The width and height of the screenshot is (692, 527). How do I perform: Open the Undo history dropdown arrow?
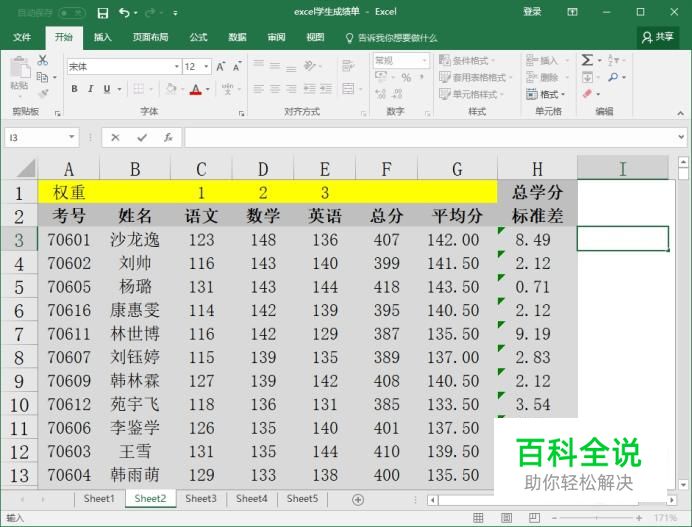coord(135,13)
